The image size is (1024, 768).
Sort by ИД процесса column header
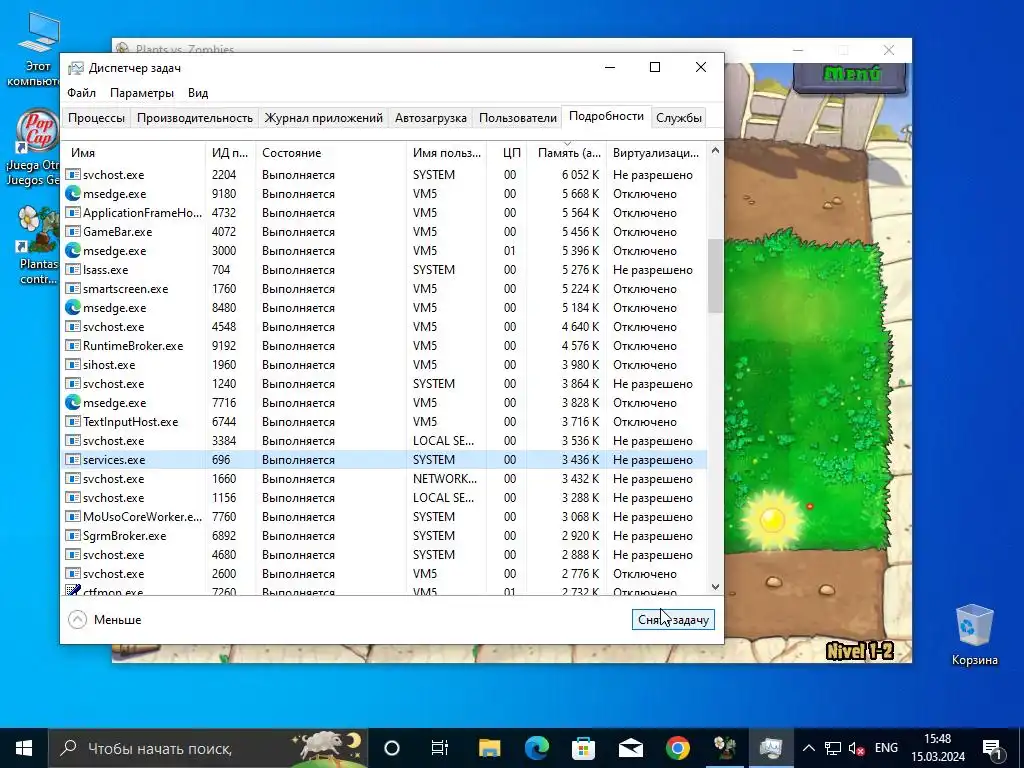click(230, 153)
